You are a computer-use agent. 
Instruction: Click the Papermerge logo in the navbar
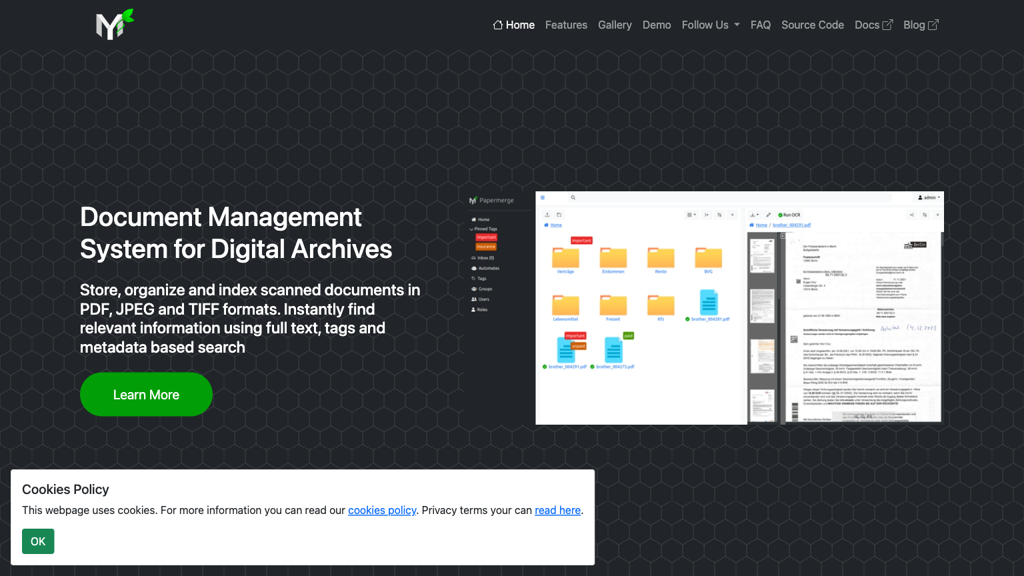pyautogui.click(x=114, y=25)
